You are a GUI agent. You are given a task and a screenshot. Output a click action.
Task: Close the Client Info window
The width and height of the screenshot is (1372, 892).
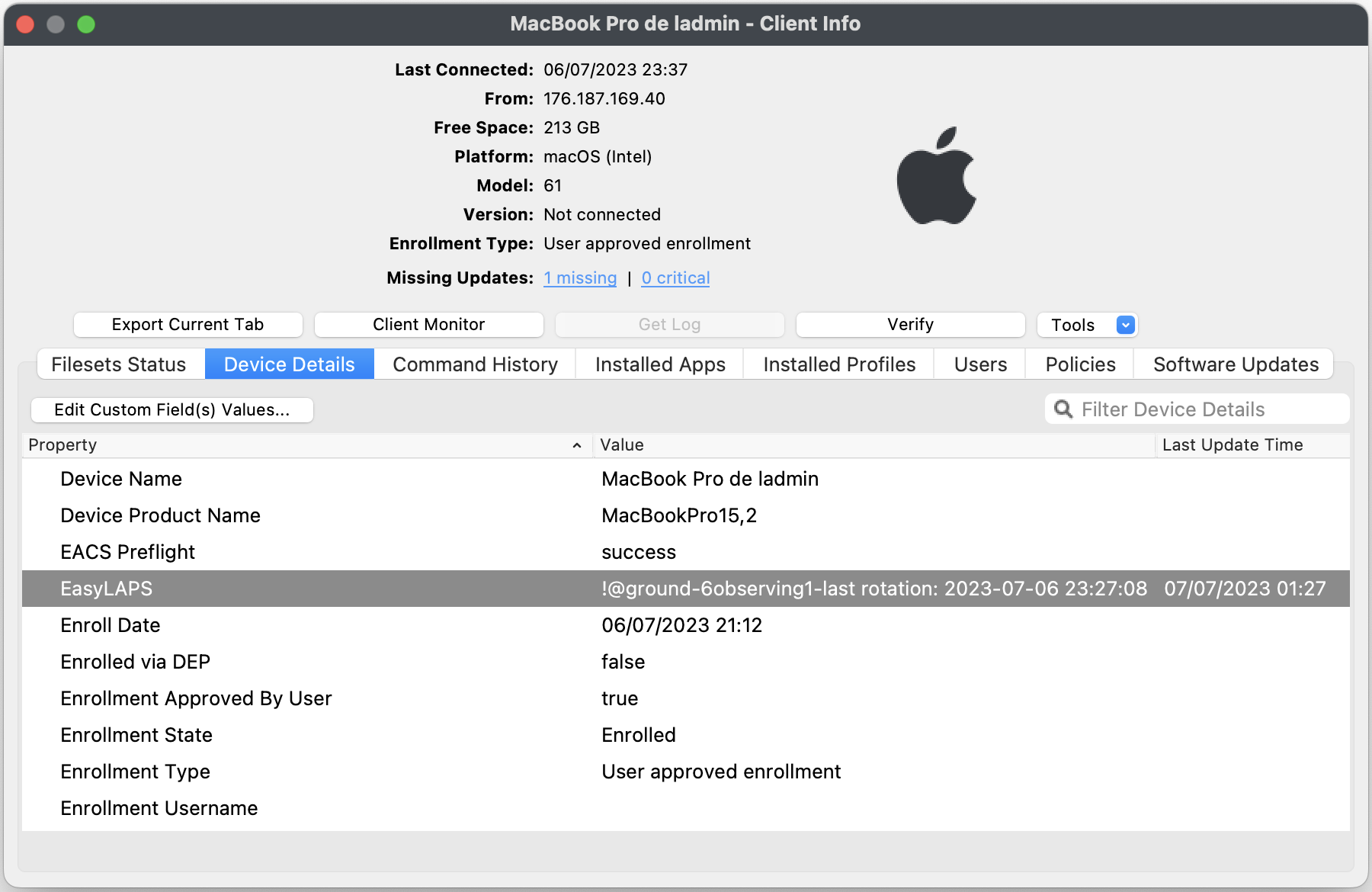pyautogui.click(x=25, y=24)
